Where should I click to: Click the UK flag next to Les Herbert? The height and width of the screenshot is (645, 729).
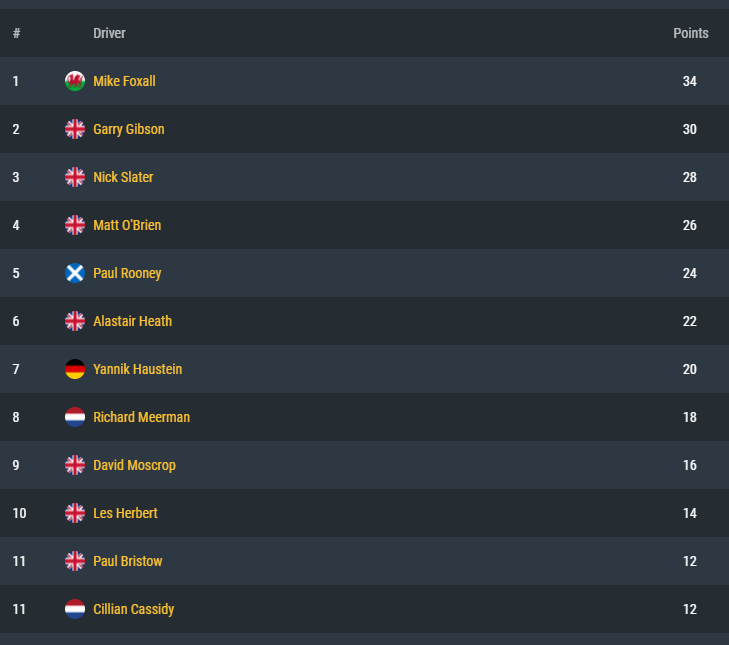point(75,513)
